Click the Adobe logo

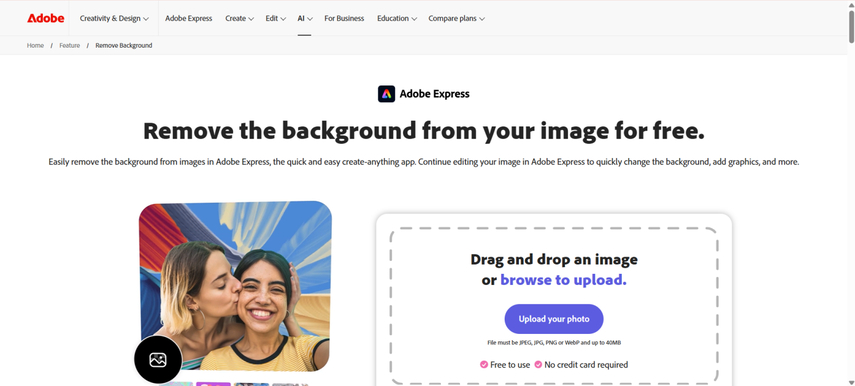pyautogui.click(x=46, y=18)
